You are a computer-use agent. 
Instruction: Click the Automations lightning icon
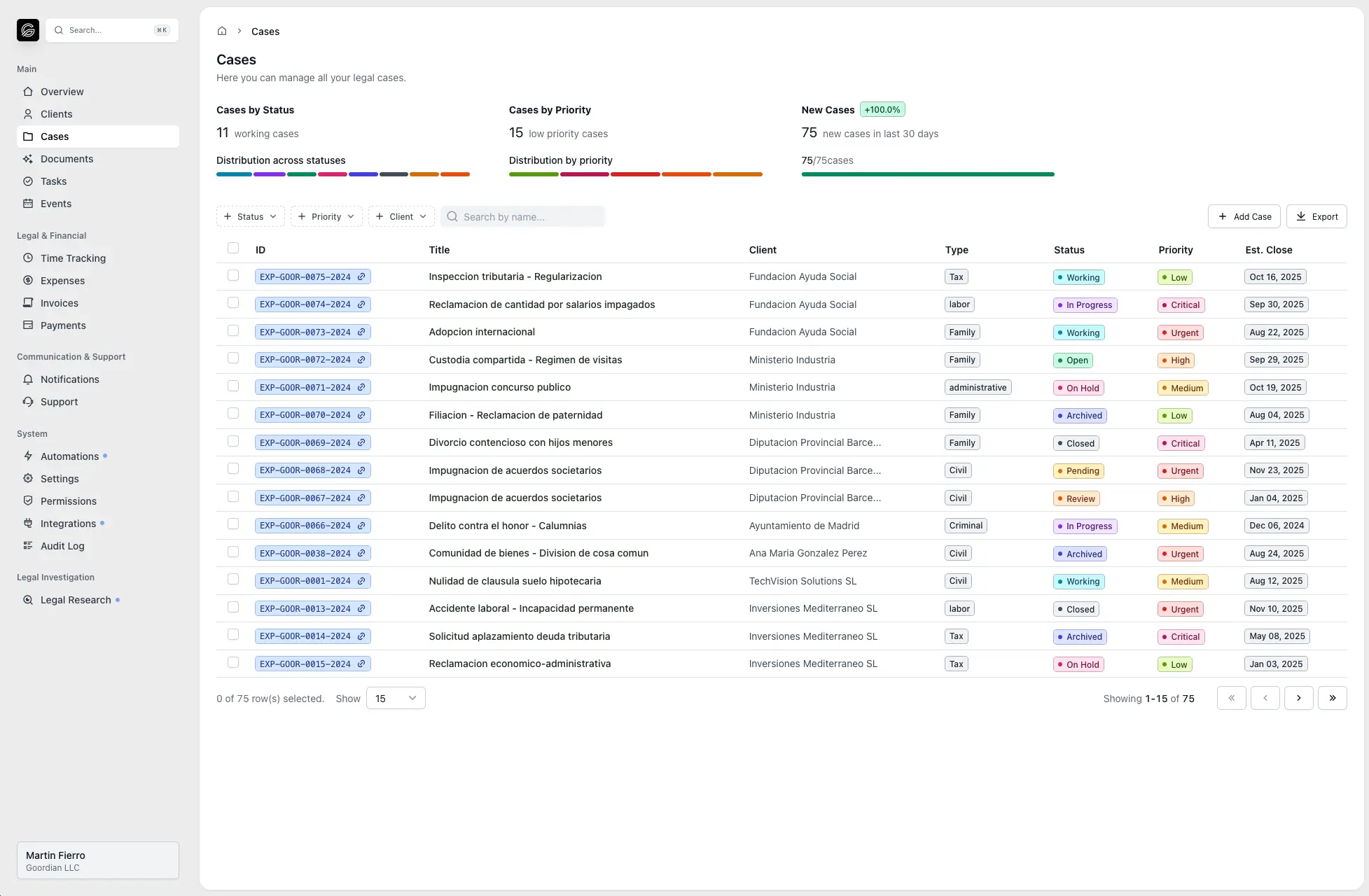coord(28,456)
